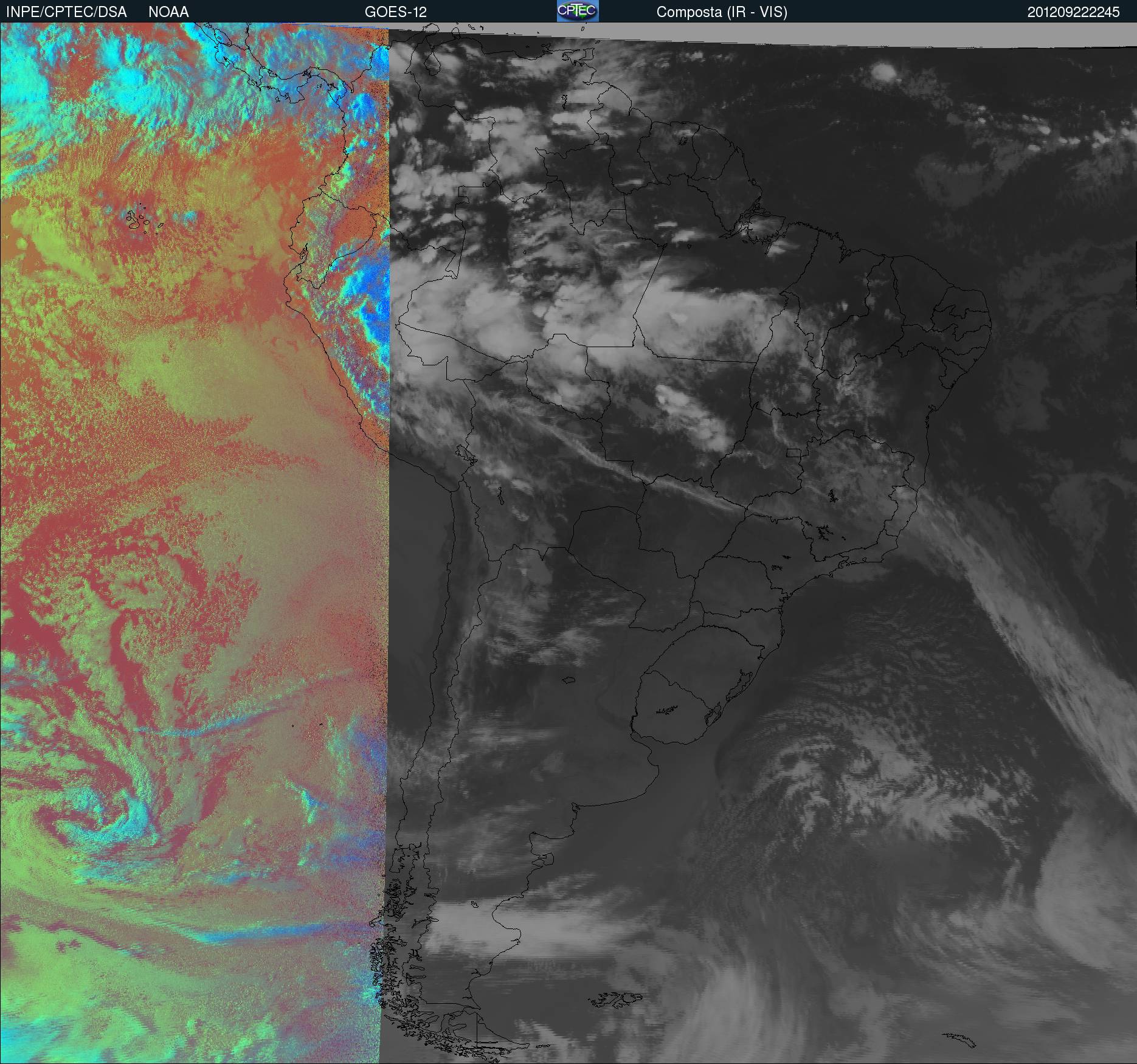Select the Composta (IR - VIS) label
Screen dimensions: 1137x1064
(722, 12)
